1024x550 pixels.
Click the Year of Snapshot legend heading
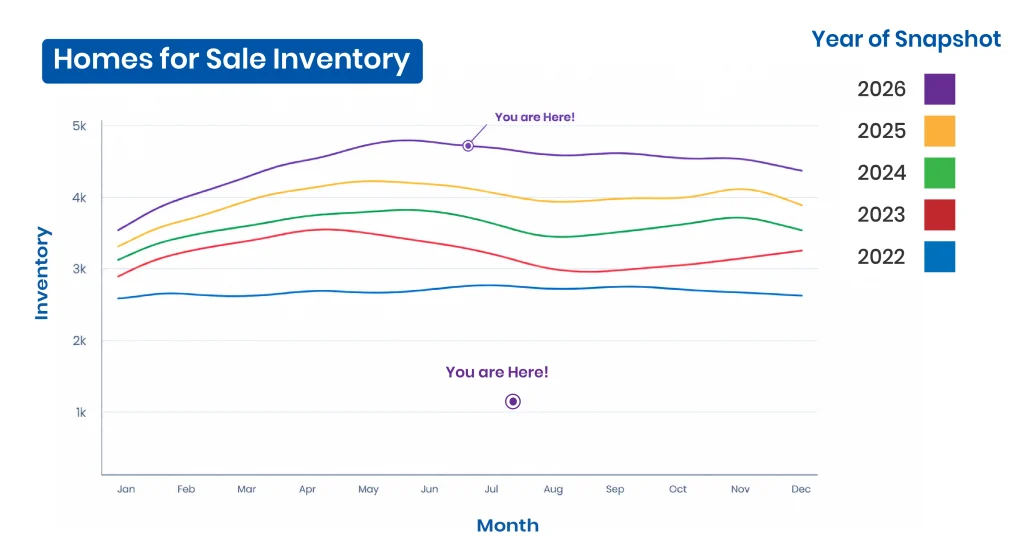tap(906, 39)
